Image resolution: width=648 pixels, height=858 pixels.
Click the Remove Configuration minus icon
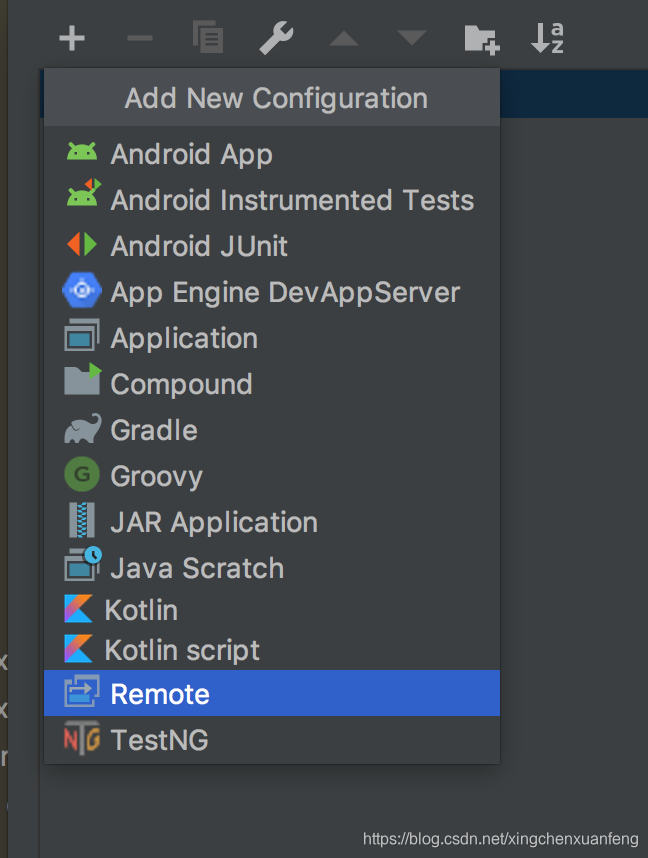[139, 38]
